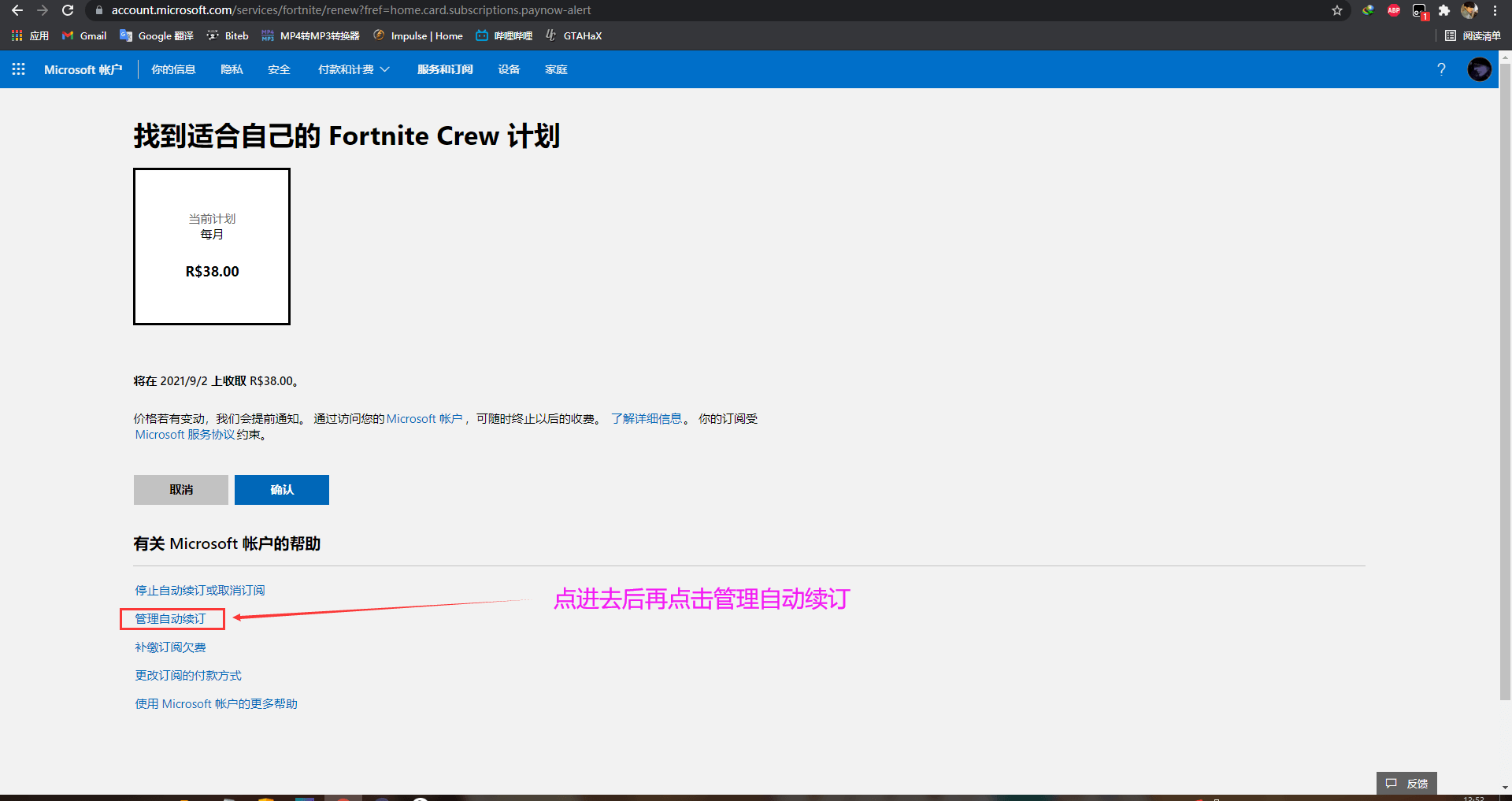1512x801 pixels.
Task: Open the Biteb bookmark
Action: point(228,35)
